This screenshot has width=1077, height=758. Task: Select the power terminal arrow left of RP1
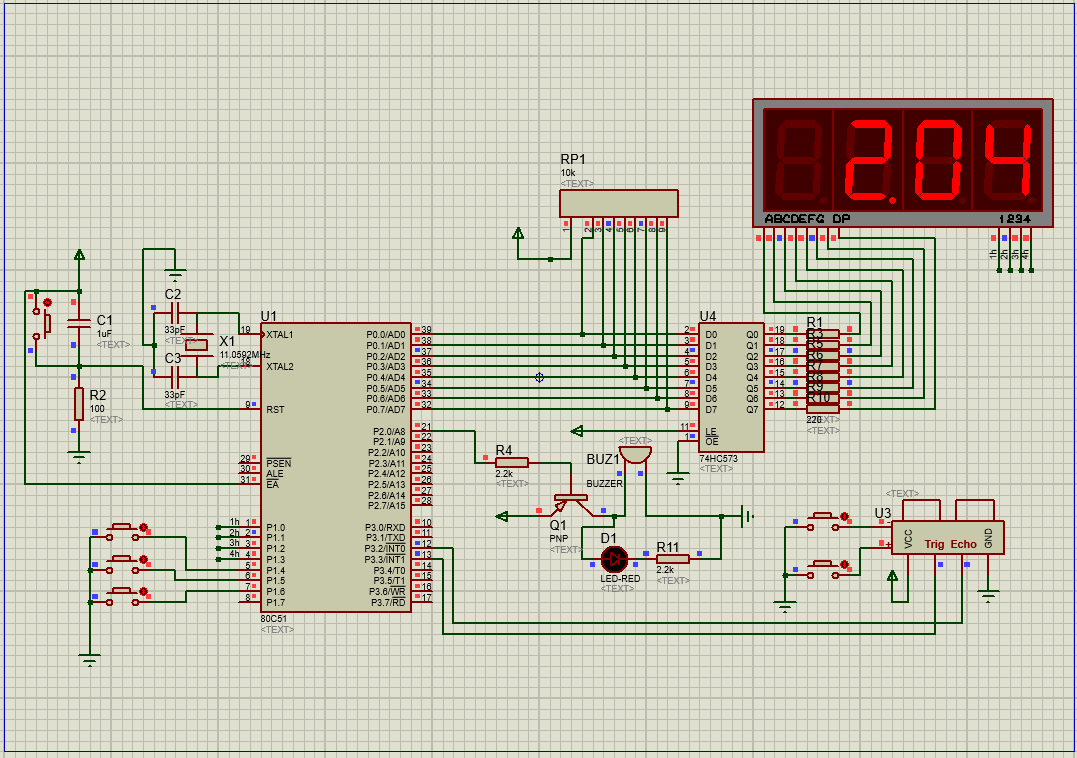519,233
